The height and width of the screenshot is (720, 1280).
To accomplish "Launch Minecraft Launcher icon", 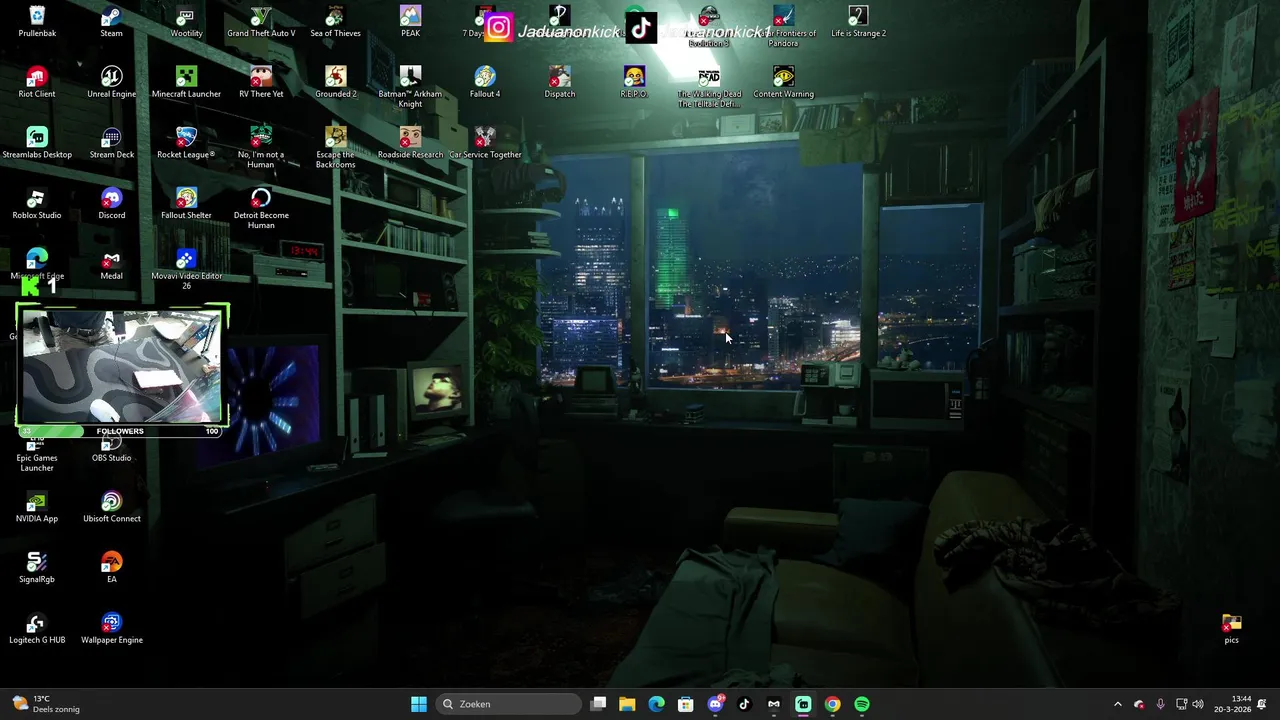I will (x=186, y=83).
